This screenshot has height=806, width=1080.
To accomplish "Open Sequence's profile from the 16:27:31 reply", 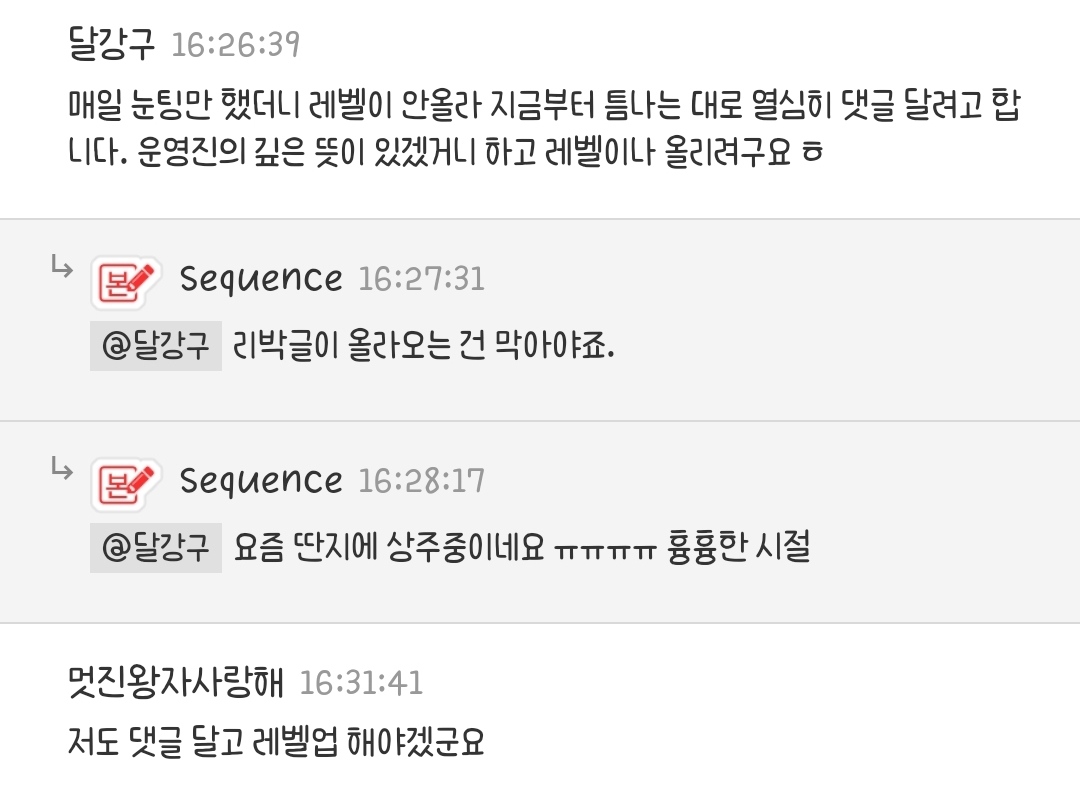I will point(261,280).
